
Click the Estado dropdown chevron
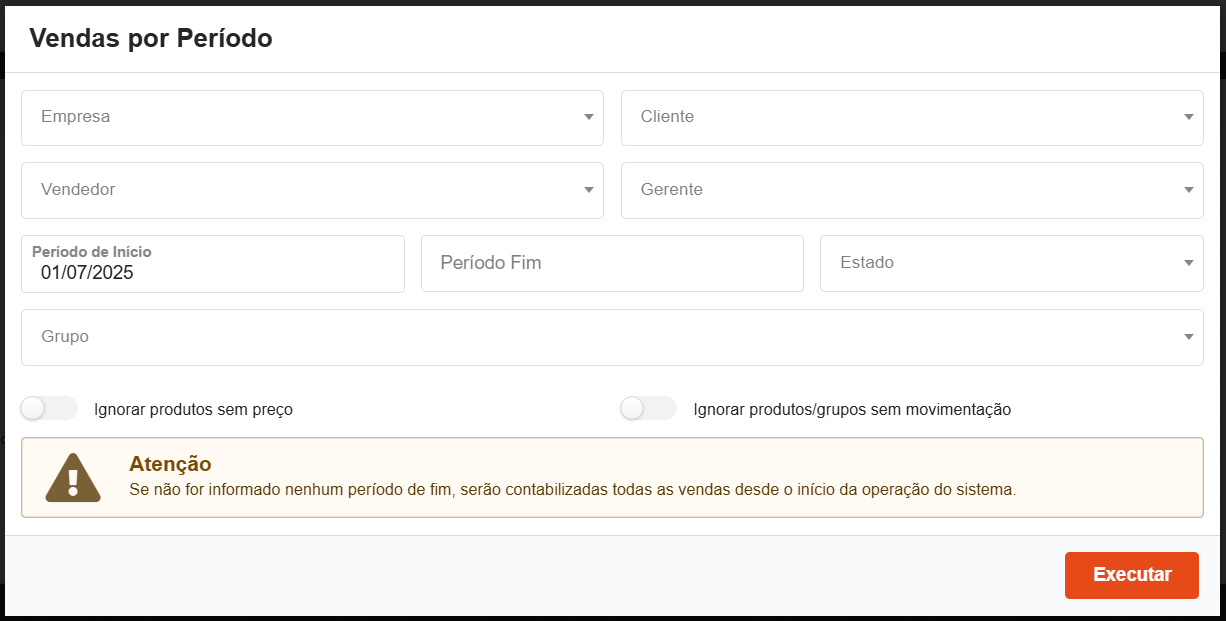pos(1188,263)
